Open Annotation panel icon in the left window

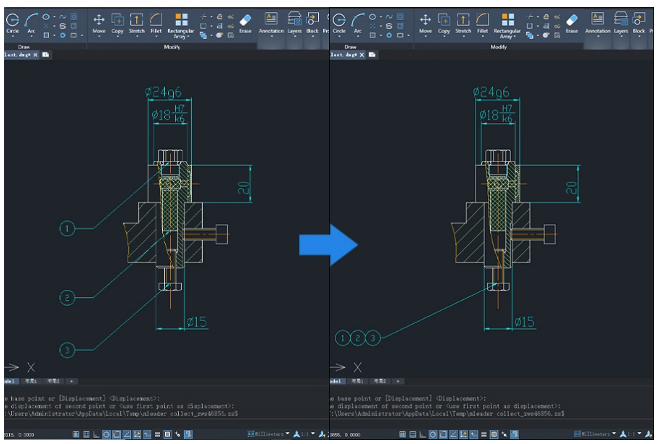pos(271,19)
